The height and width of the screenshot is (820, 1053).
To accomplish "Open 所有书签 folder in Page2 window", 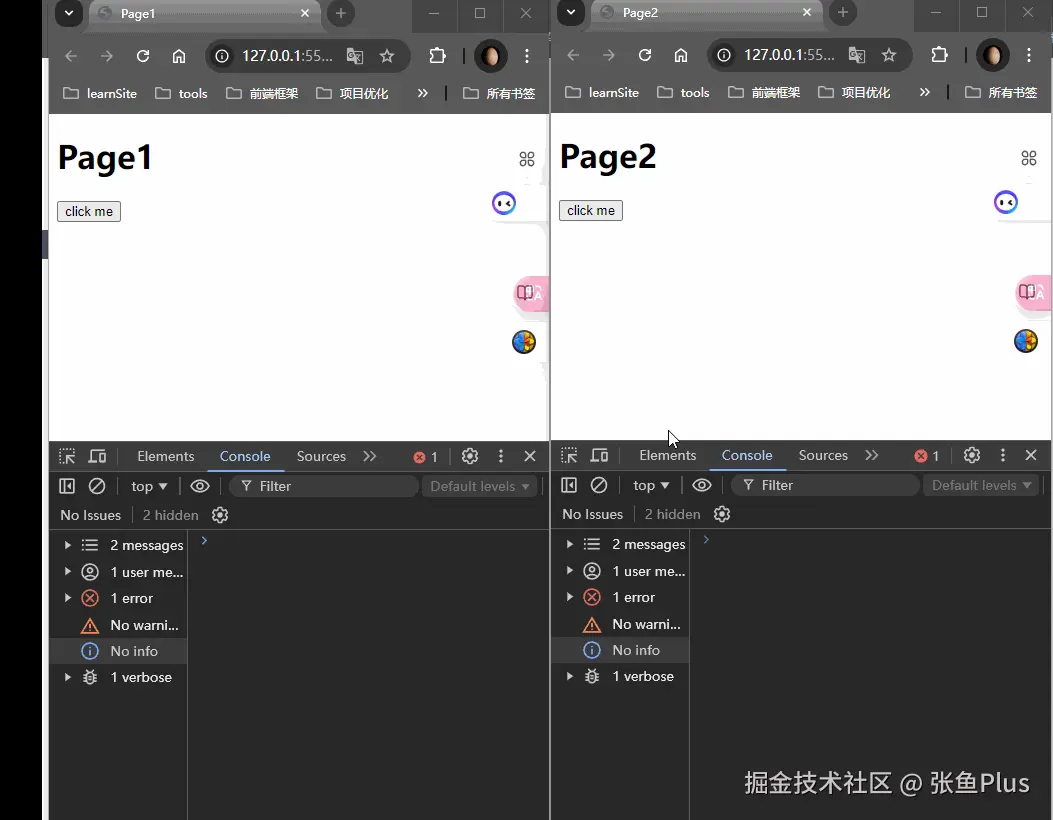I will tap(1001, 93).
